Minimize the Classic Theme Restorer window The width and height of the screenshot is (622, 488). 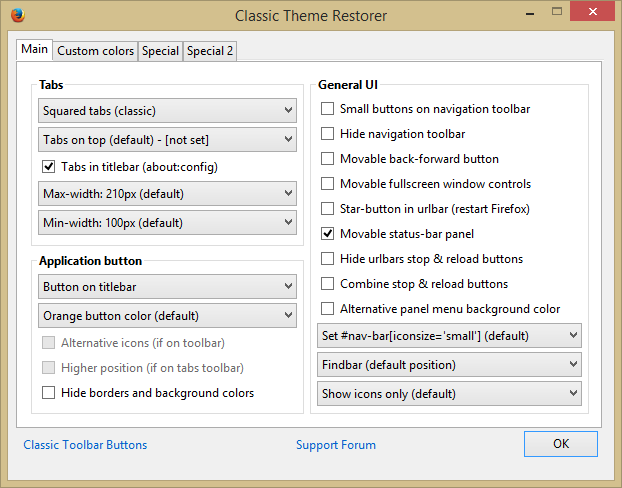point(530,13)
